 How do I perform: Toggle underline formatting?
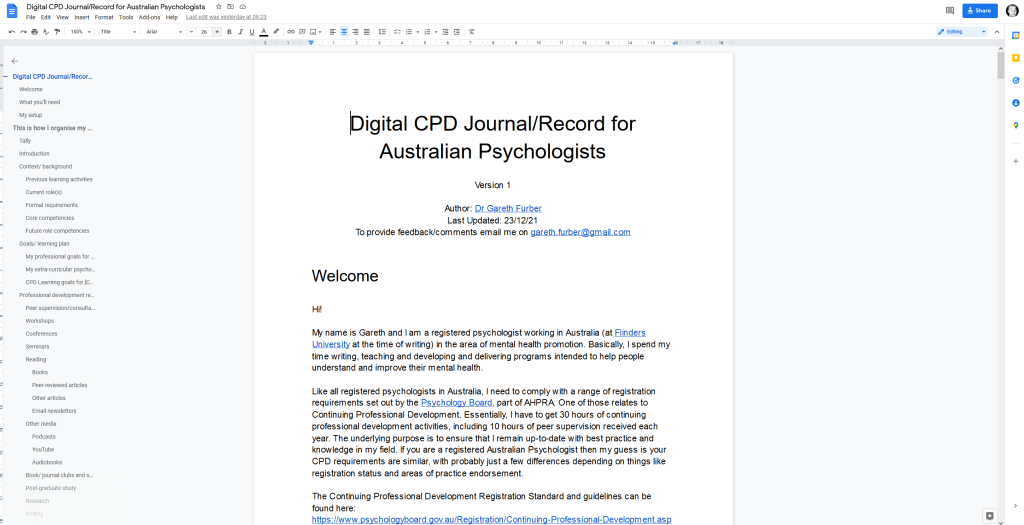point(251,32)
